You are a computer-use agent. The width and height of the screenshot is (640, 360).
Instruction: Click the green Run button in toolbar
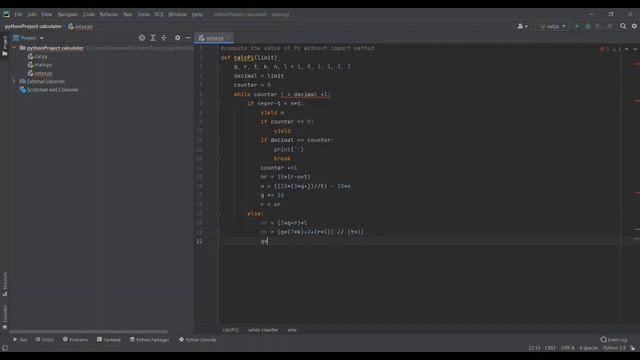click(x=577, y=26)
